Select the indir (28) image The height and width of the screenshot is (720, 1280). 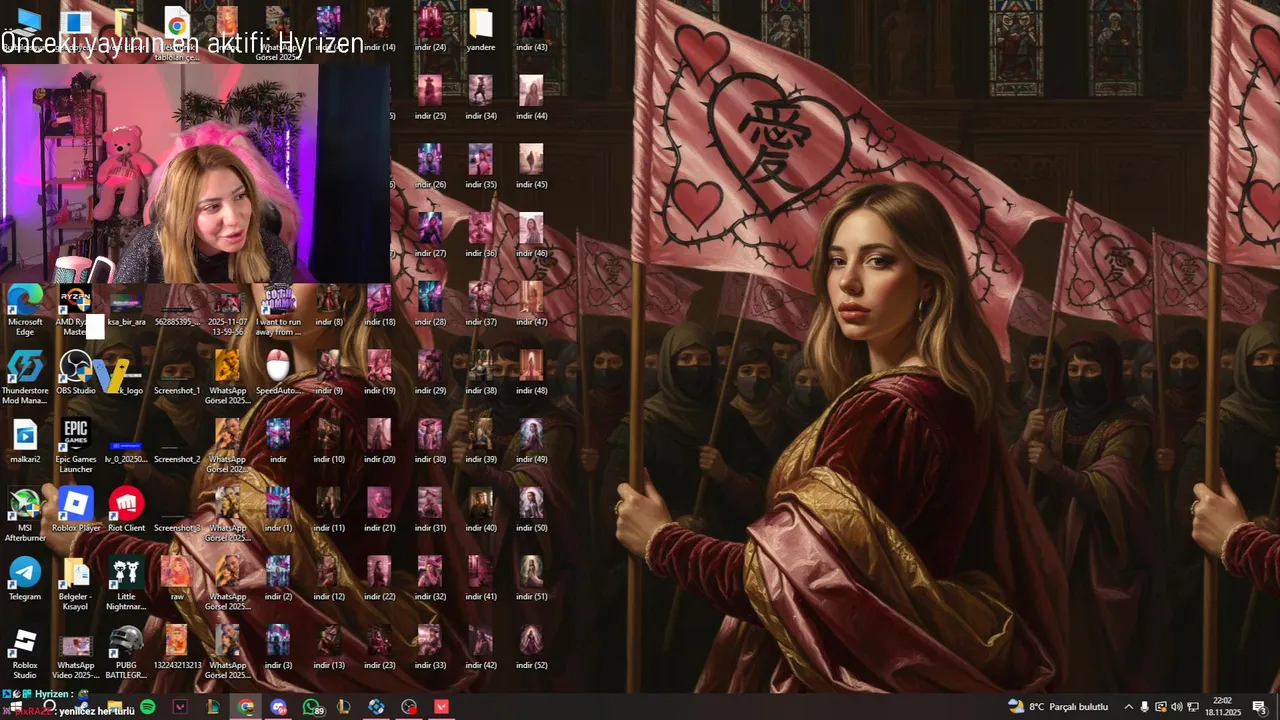430,304
